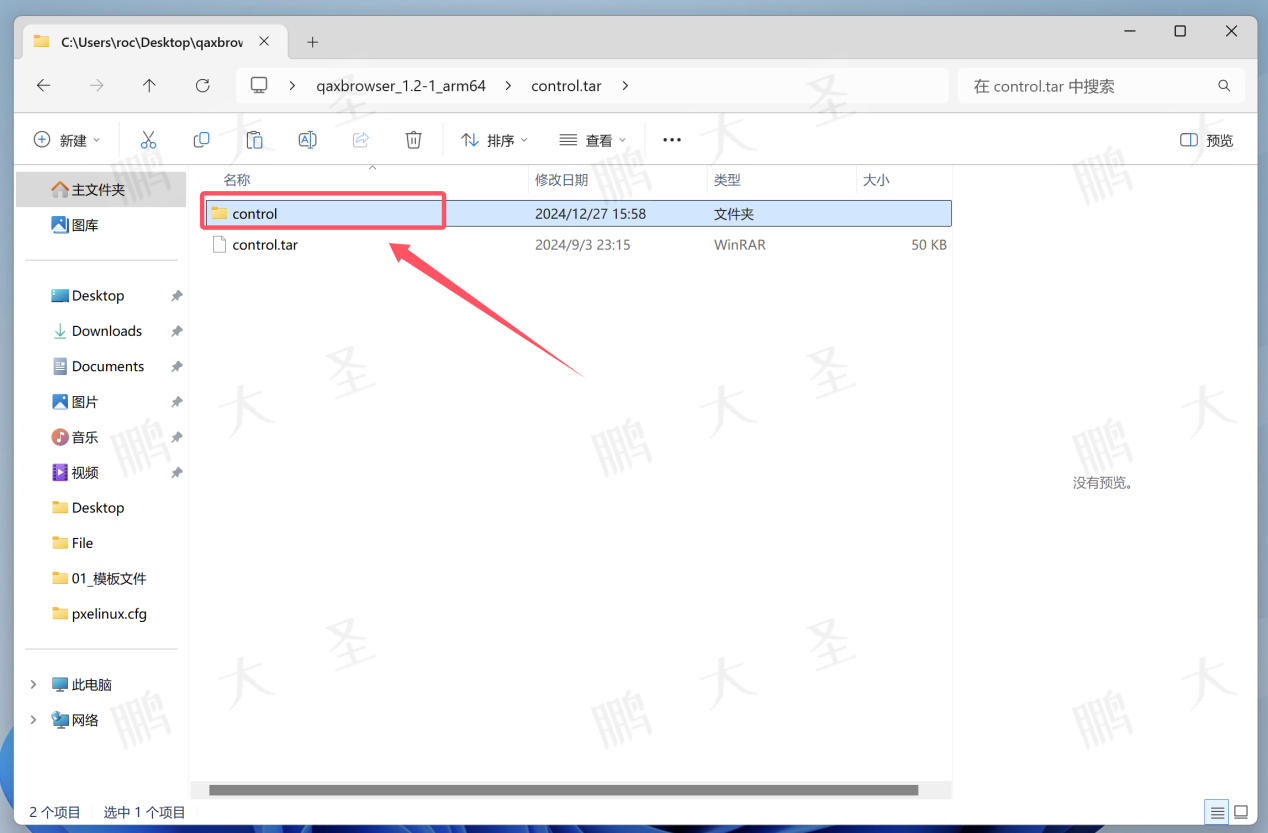Click the Refresh button in navigation bar
Screen dimensions: 1268x833
[202, 86]
